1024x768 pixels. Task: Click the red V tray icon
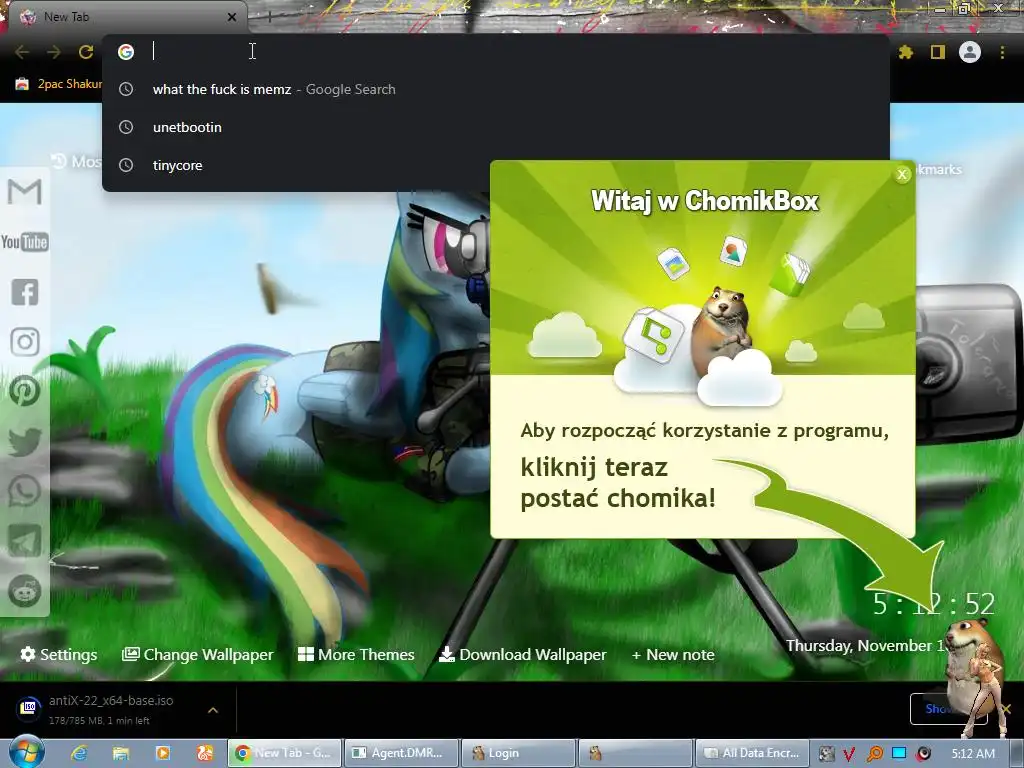click(x=850, y=754)
